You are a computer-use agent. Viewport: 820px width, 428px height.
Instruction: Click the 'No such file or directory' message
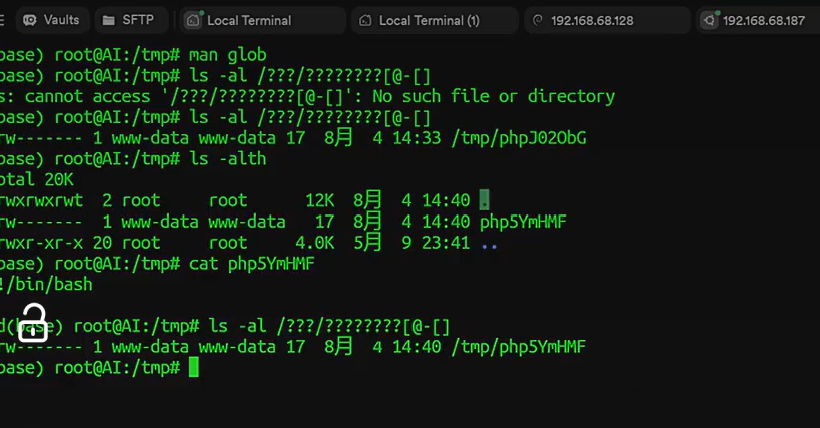tap(493, 96)
